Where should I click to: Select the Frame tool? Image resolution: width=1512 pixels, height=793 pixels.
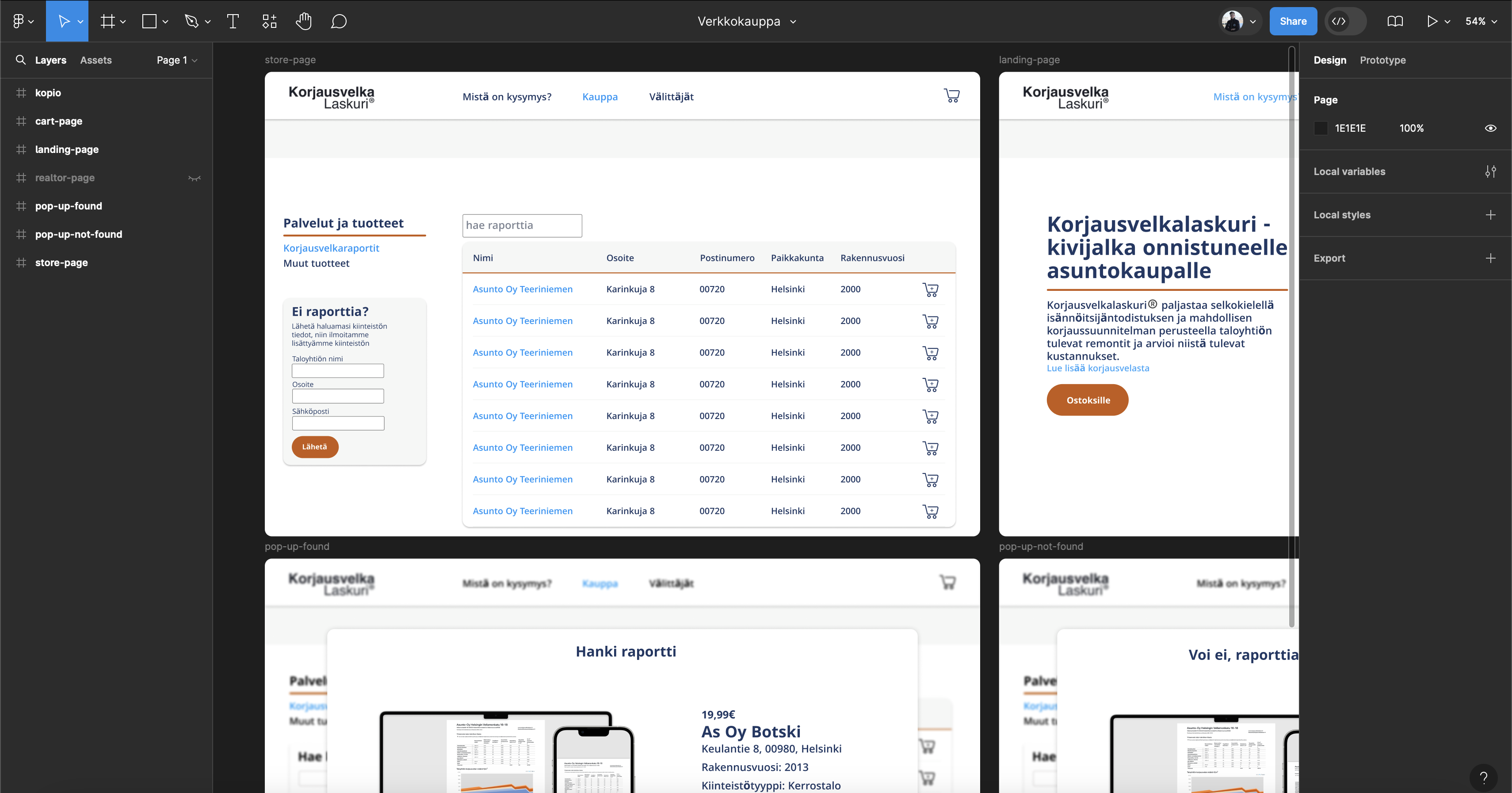[x=107, y=21]
